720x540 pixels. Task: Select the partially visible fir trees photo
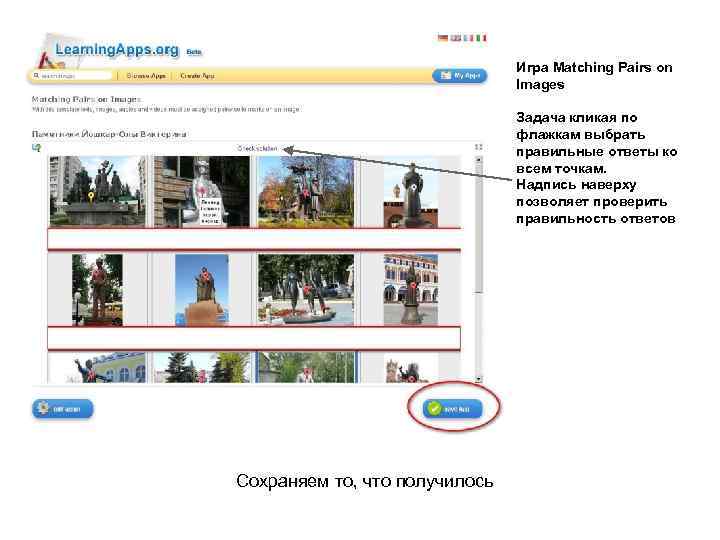pyautogui.click(x=201, y=368)
